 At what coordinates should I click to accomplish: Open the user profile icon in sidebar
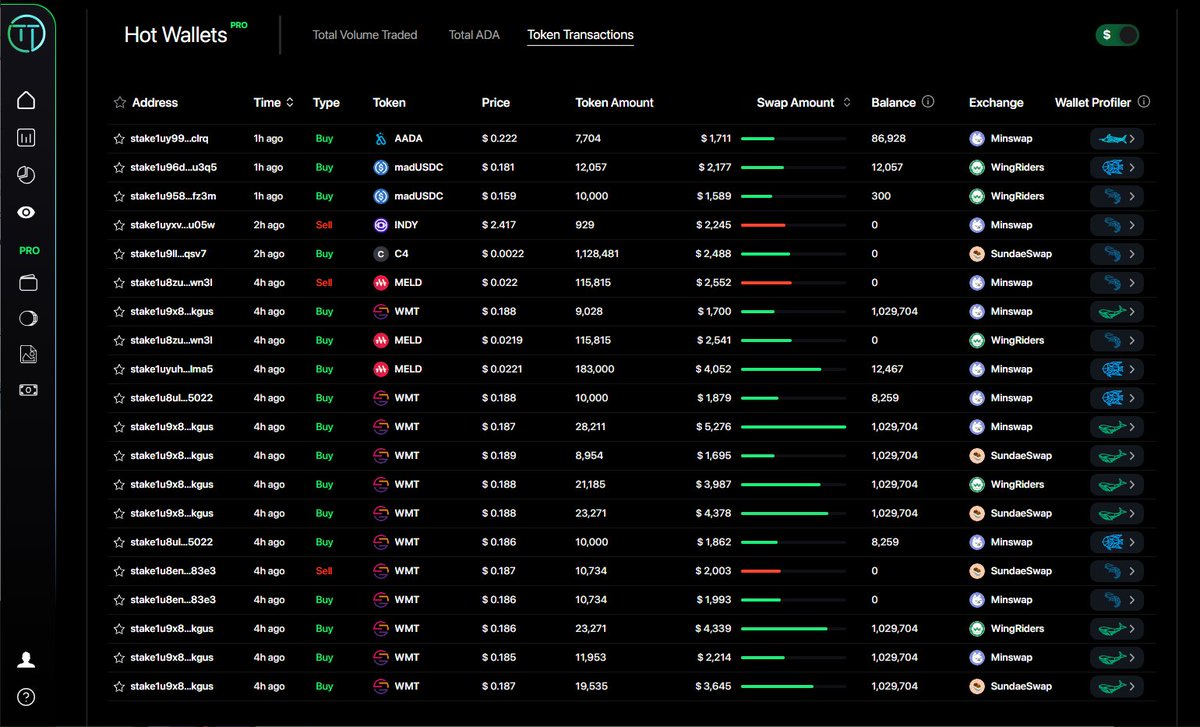click(x=27, y=660)
